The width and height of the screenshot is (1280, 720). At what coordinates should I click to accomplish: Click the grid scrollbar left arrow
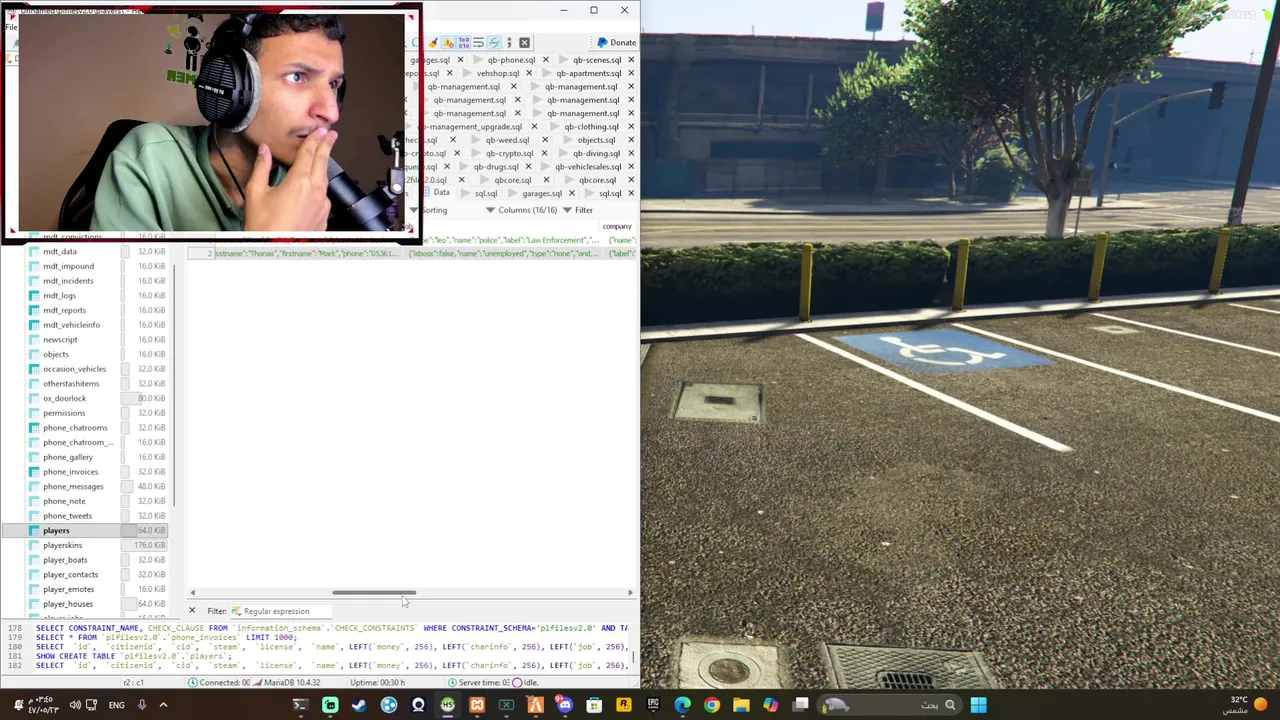click(x=193, y=592)
